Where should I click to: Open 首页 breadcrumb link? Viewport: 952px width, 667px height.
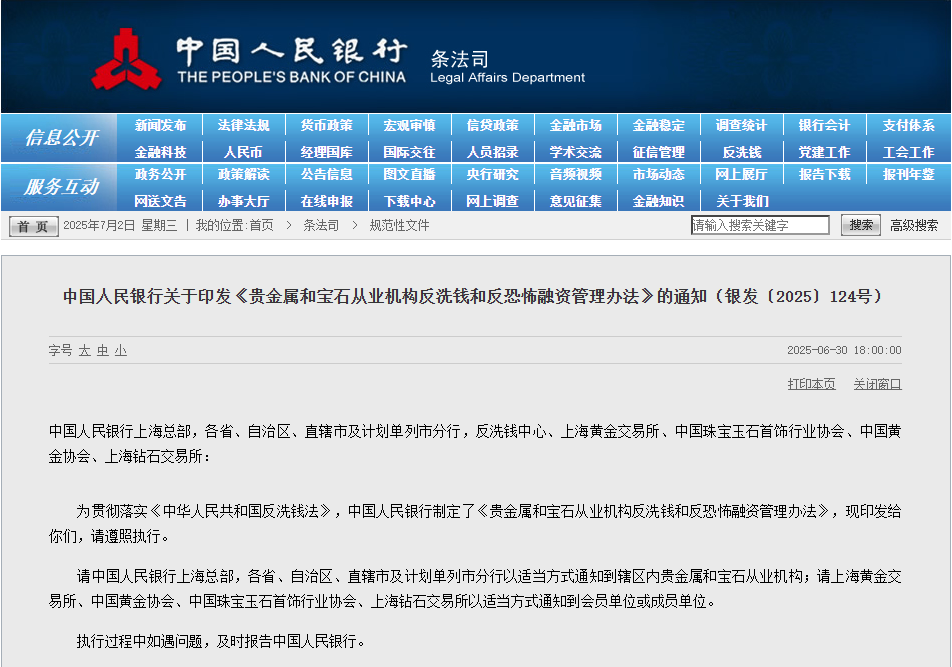point(261,225)
